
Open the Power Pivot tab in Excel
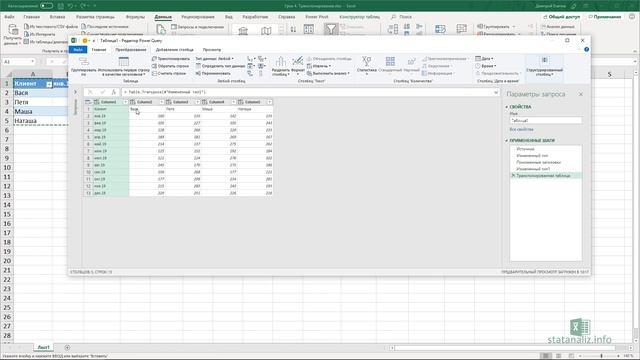pos(317,17)
